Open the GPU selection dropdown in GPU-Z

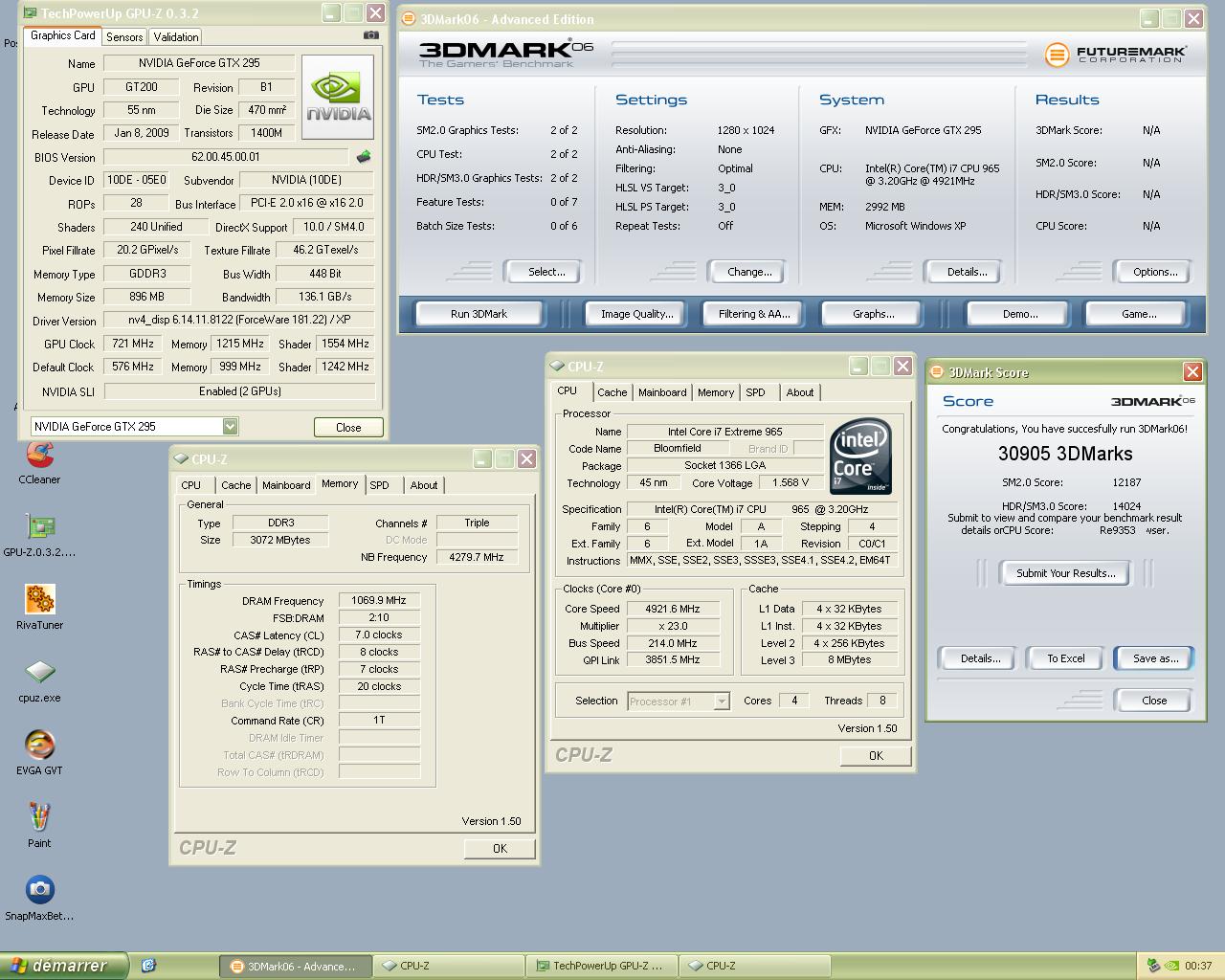click(x=230, y=426)
